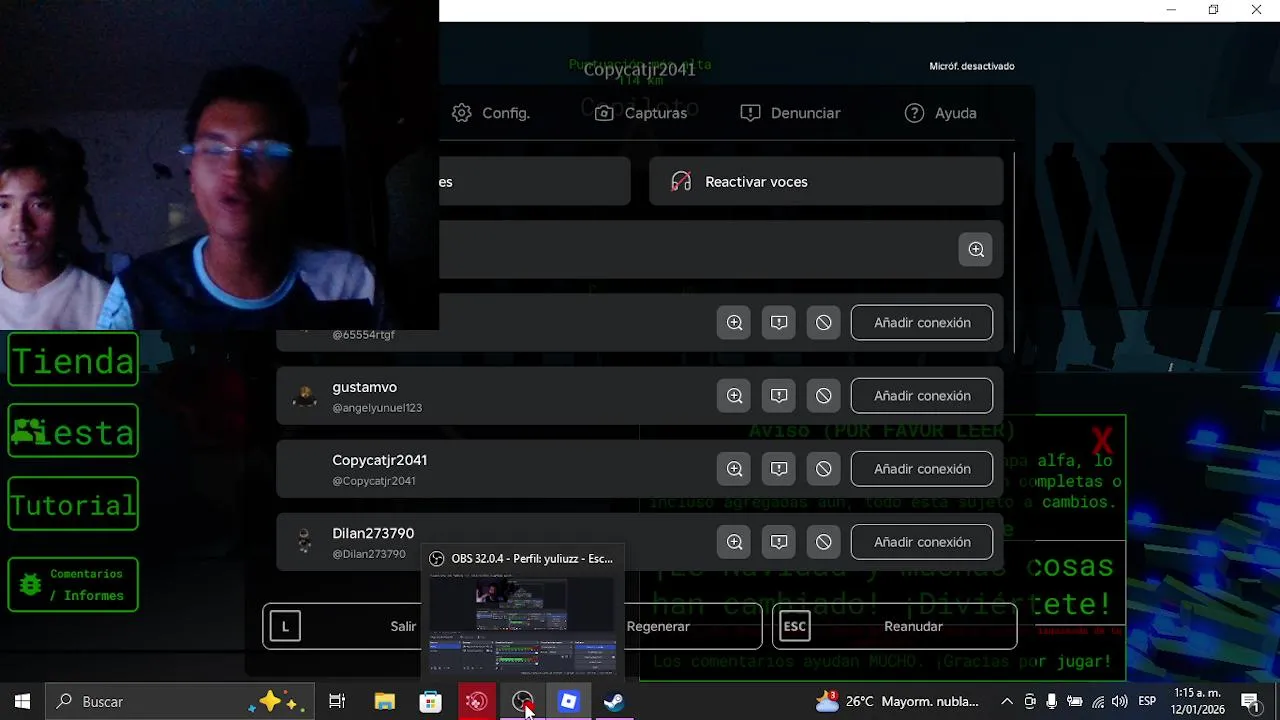Click the Regenerar button
The width and height of the screenshot is (1280, 720).
692,626
